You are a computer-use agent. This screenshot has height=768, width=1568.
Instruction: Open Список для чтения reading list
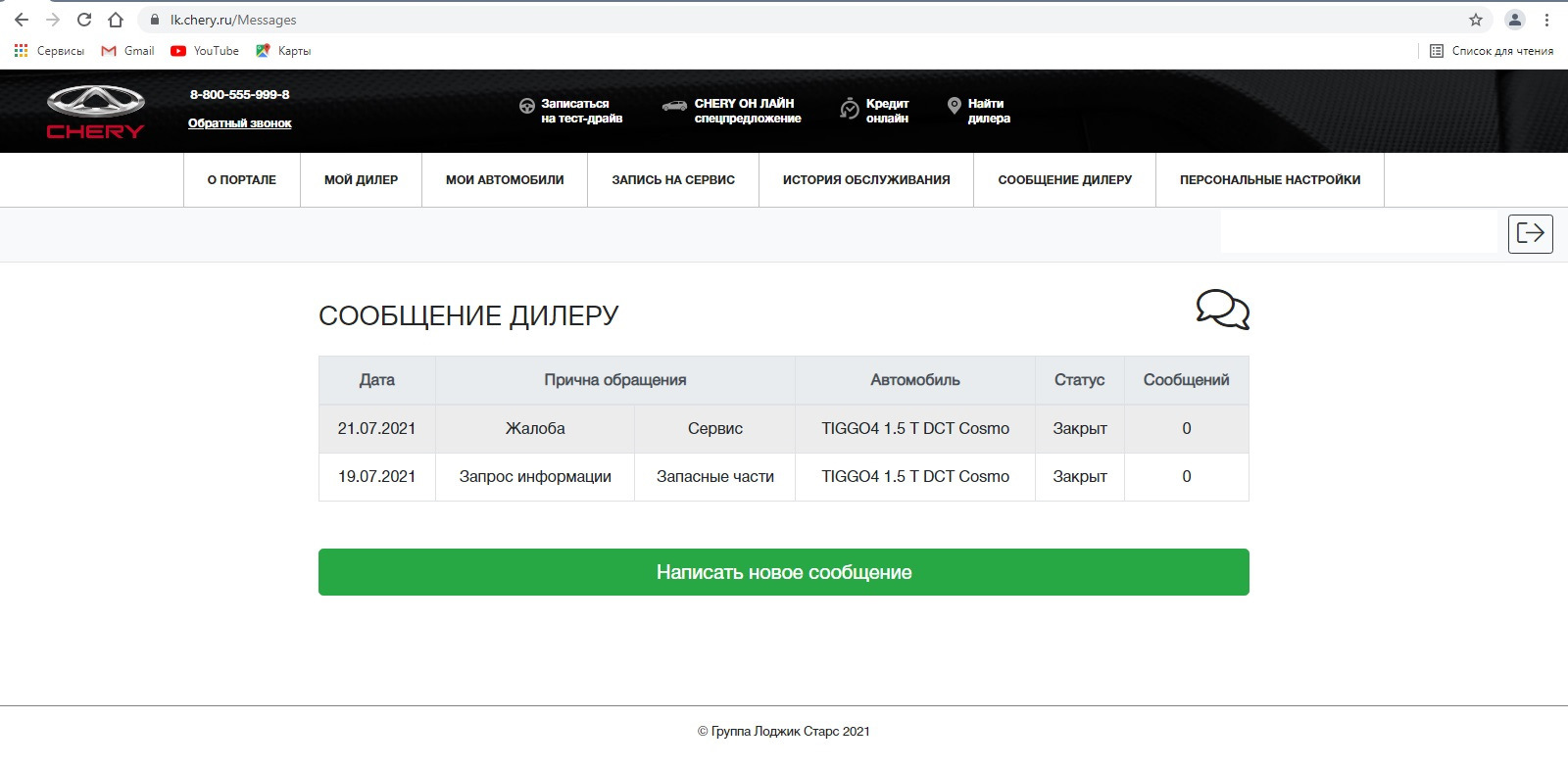click(1492, 51)
